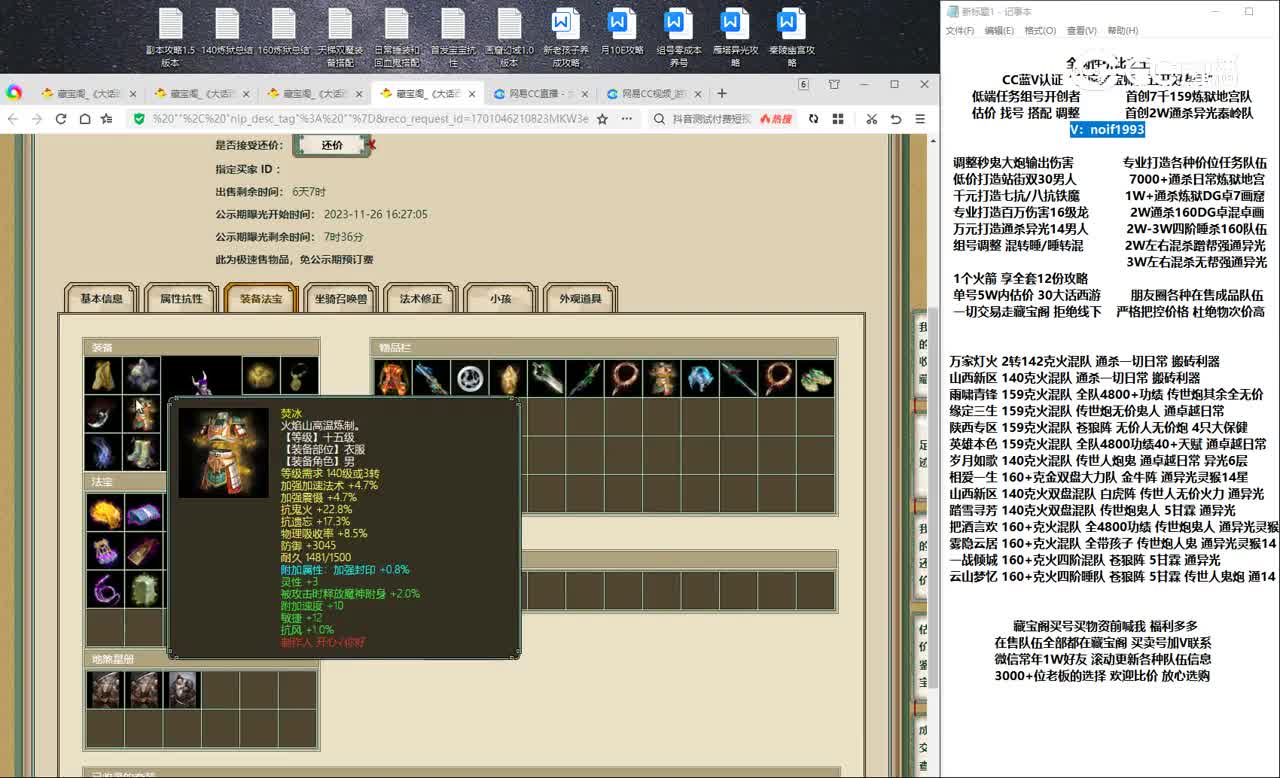Go back in the browser
The width and height of the screenshot is (1280, 778).
tap(13, 119)
